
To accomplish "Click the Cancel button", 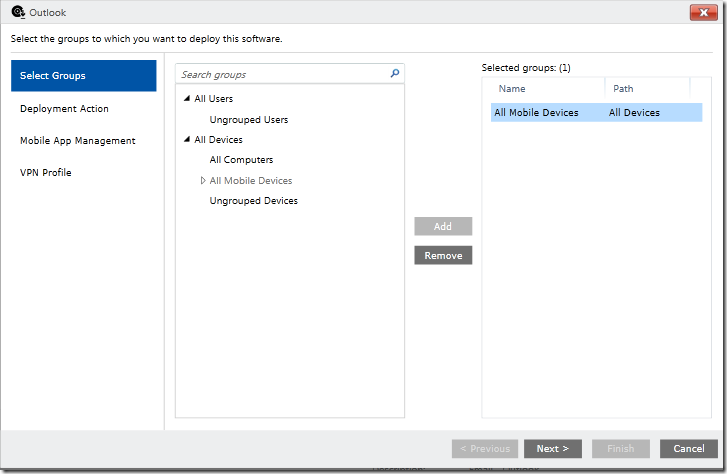I will 689,448.
